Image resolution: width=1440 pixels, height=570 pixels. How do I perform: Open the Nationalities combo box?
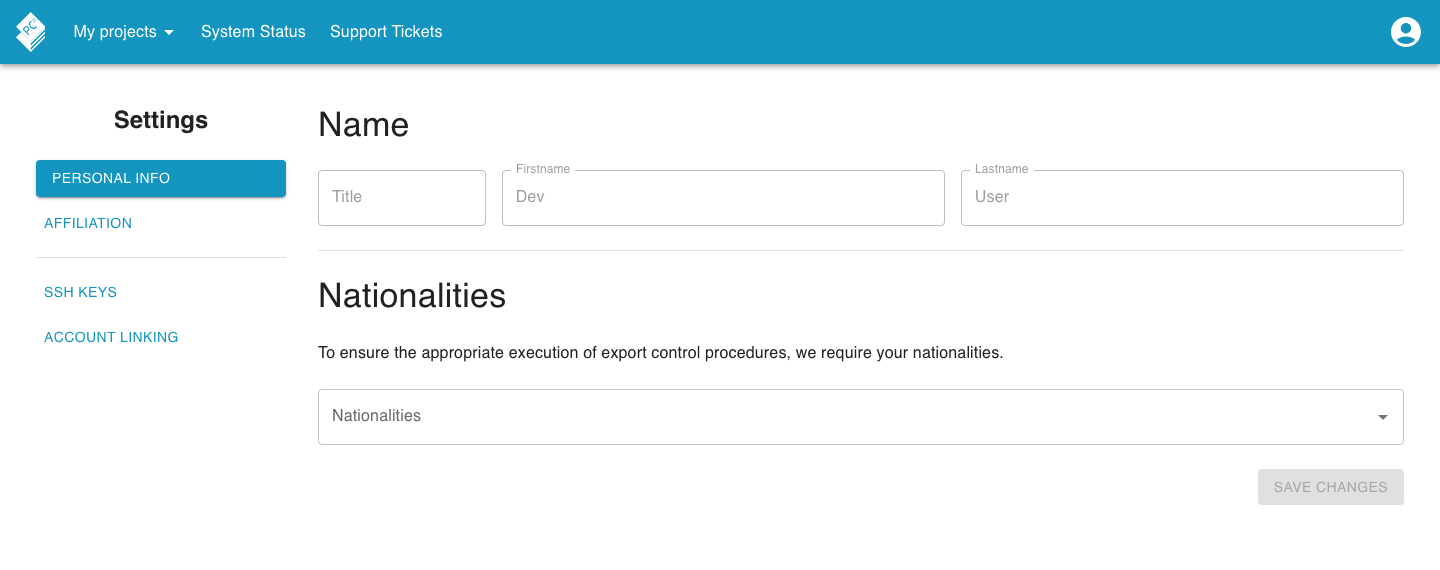point(861,416)
